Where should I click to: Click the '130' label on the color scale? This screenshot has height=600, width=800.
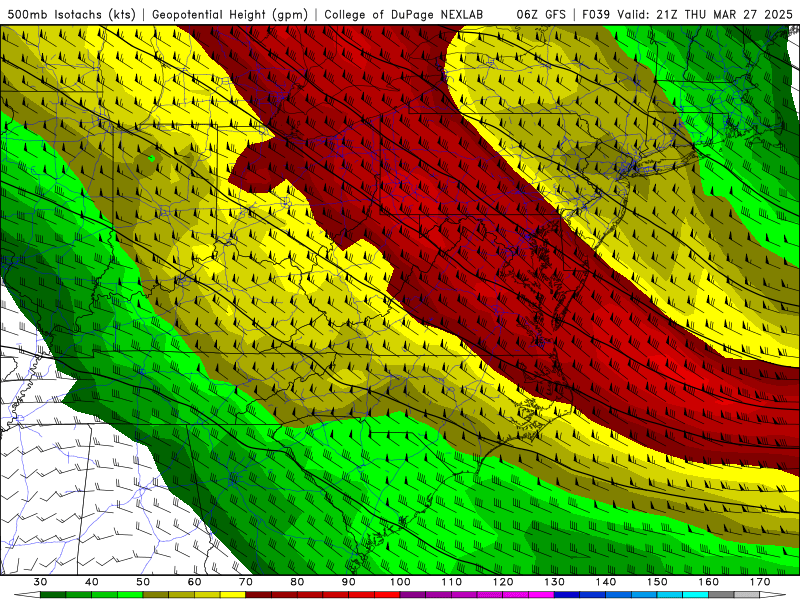(x=555, y=582)
